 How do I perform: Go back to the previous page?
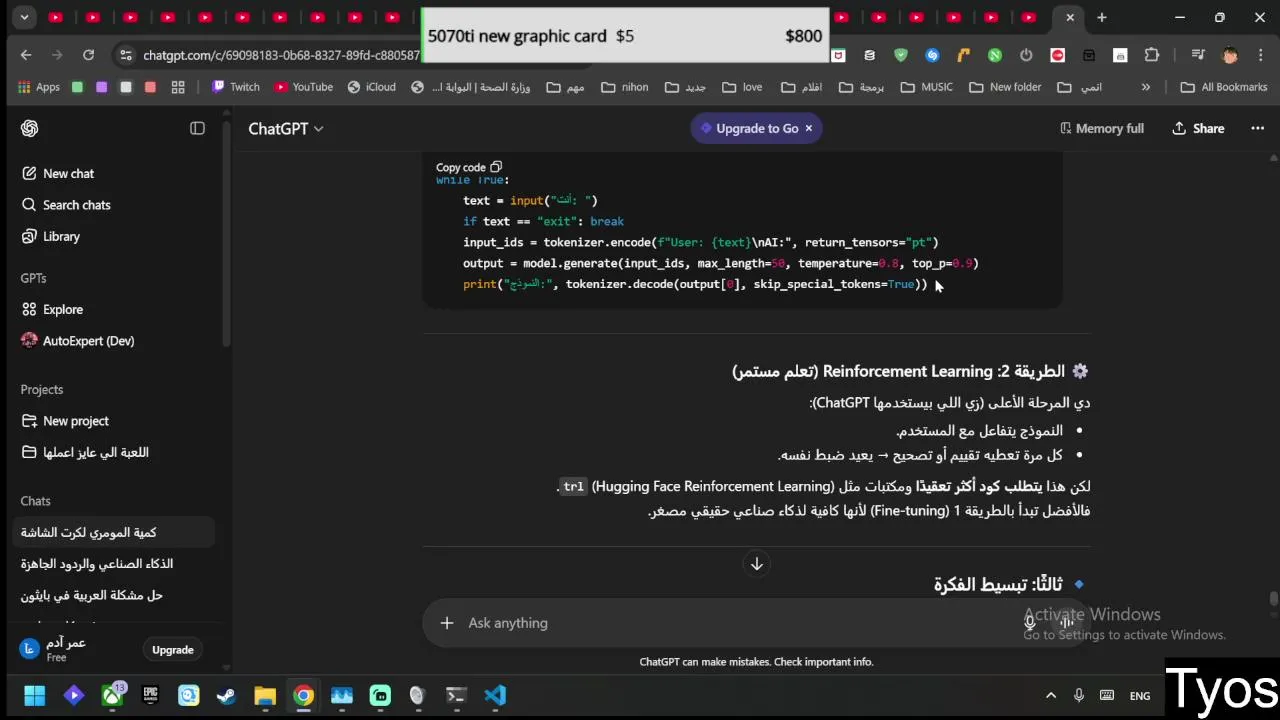pos(26,55)
